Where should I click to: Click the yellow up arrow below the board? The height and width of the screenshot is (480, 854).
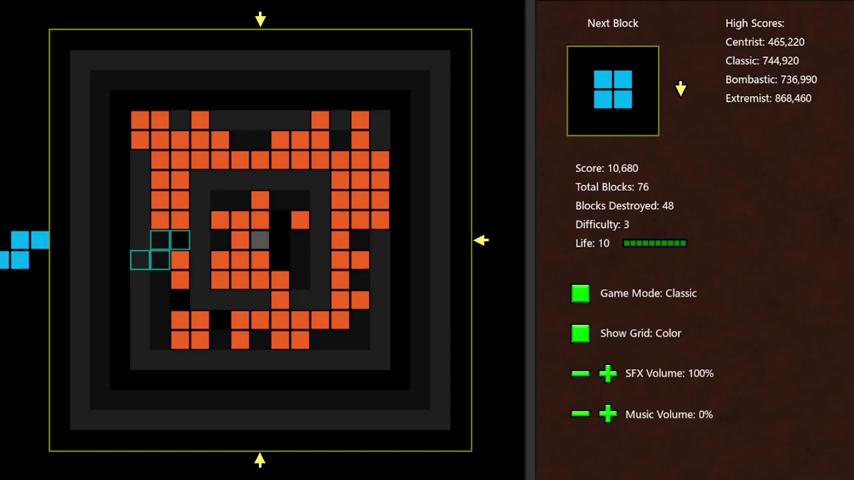pyautogui.click(x=260, y=460)
